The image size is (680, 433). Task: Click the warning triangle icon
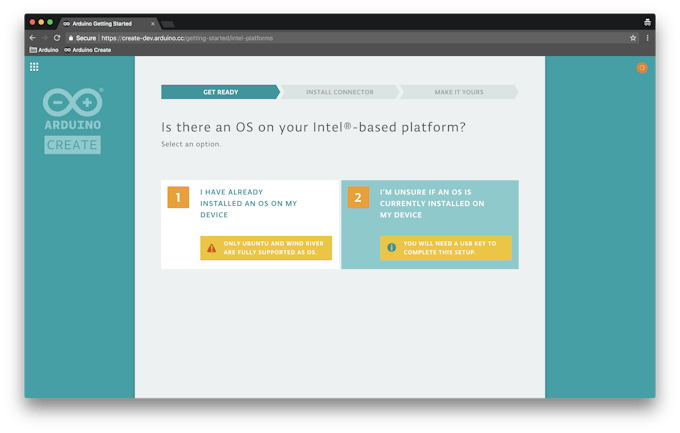tap(211, 248)
